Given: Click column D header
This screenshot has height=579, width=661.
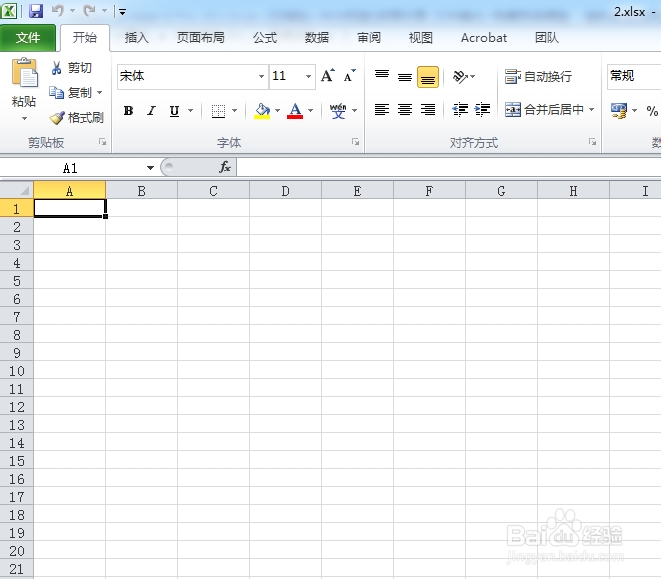Looking at the screenshot, I should click(285, 191).
